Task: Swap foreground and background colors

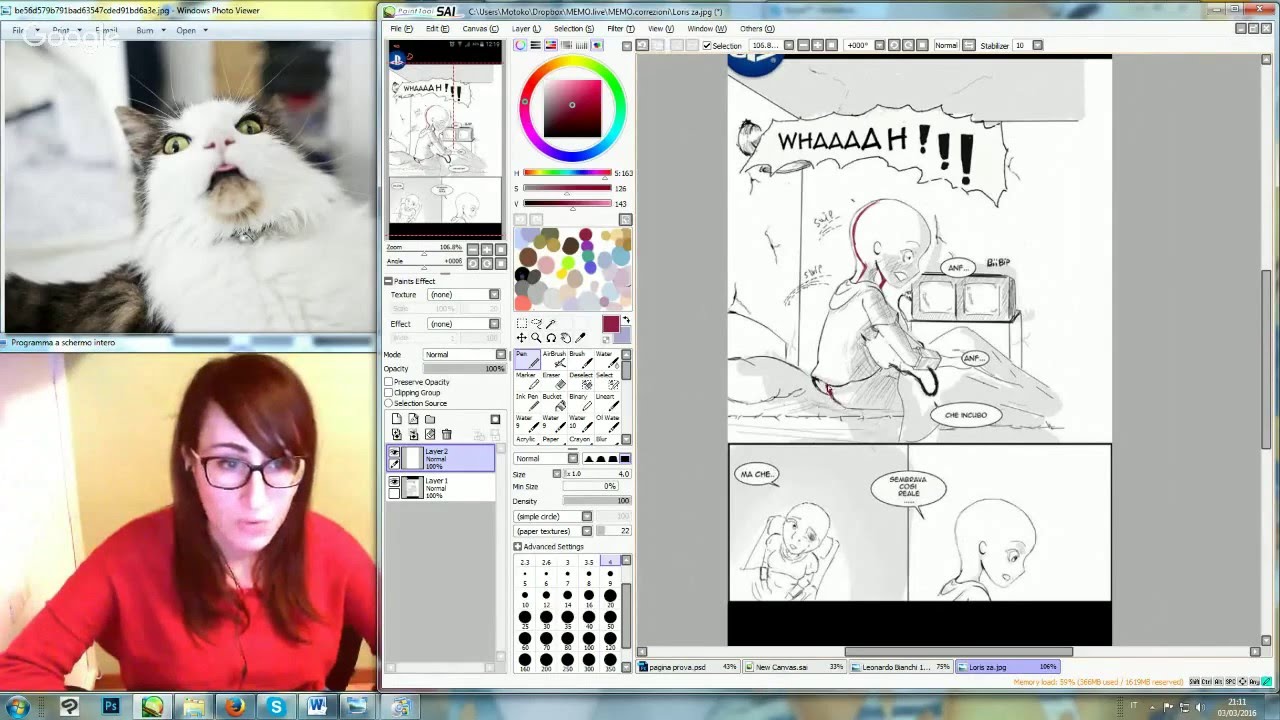Action: 626,319
